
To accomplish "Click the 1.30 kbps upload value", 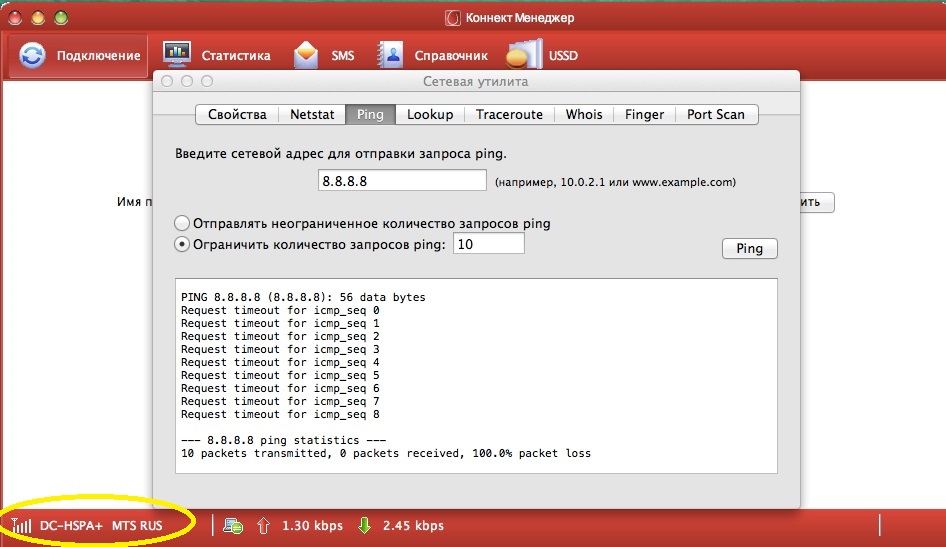I will coord(313,526).
